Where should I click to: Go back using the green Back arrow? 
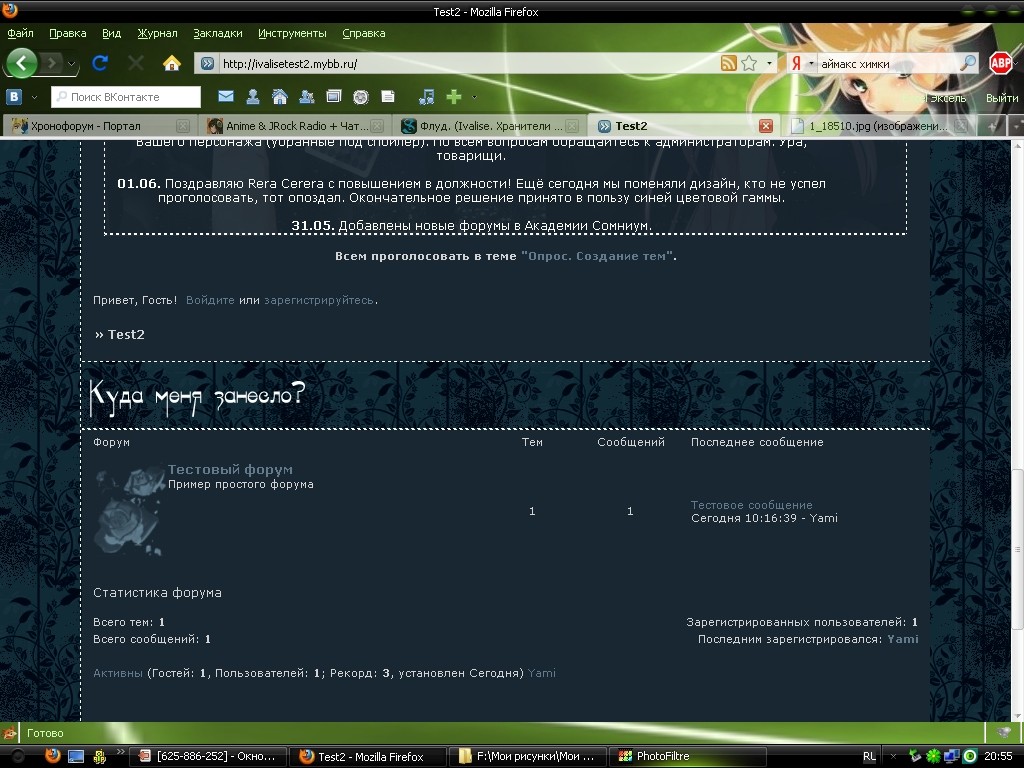[x=22, y=63]
